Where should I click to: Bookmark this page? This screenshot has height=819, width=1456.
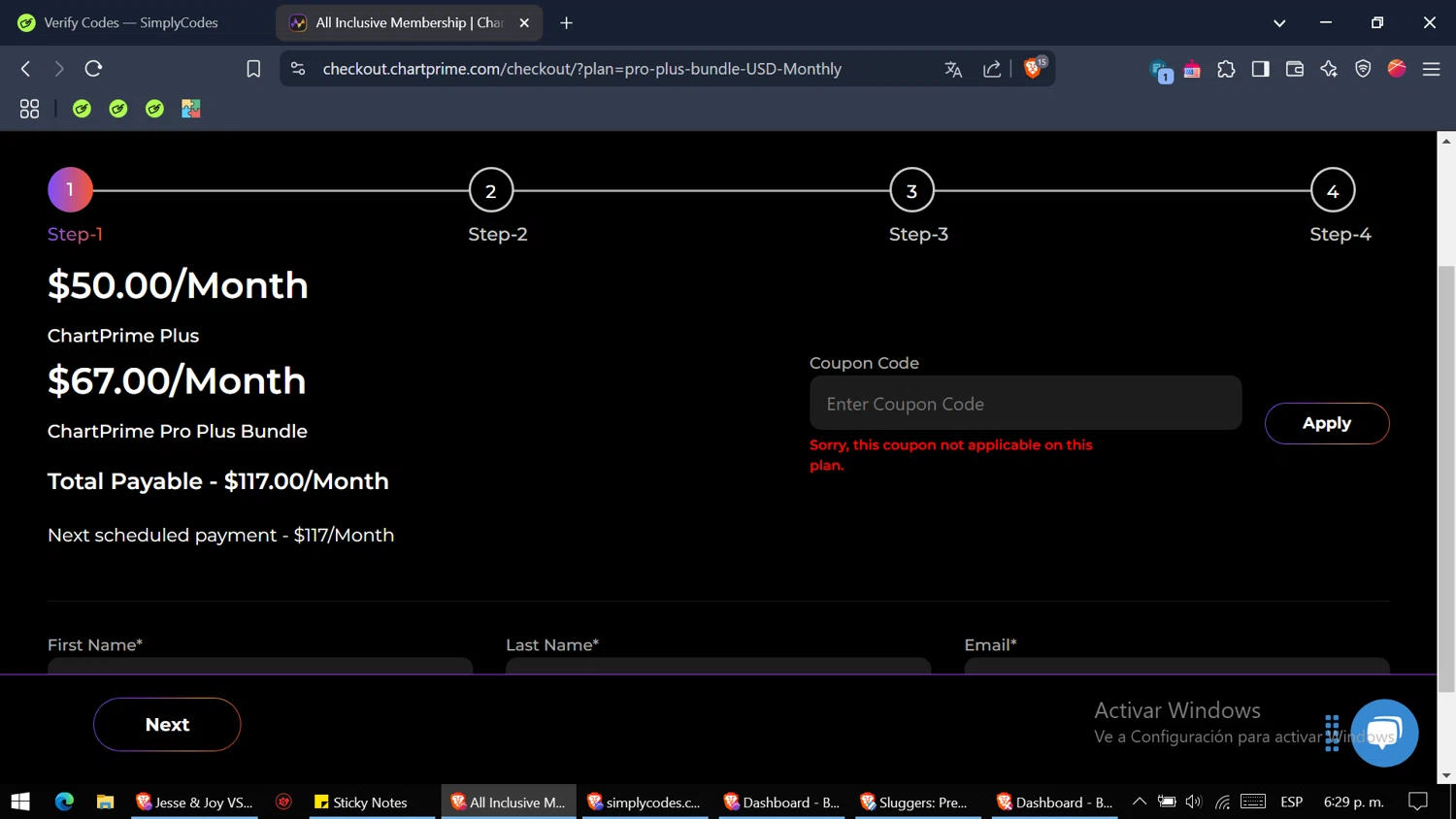click(x=253, y=69)
